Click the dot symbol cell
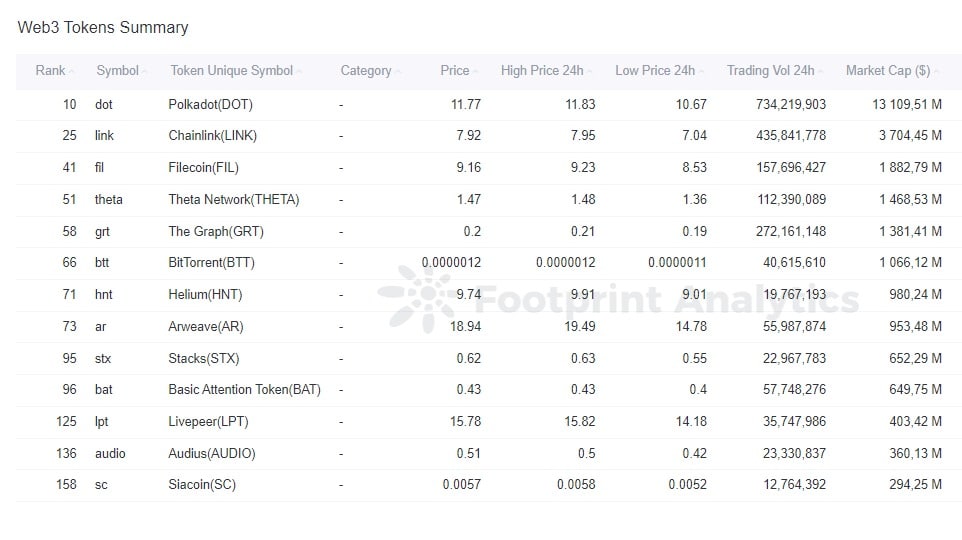This screenshot has height=540, width=962. click(104, 104)
